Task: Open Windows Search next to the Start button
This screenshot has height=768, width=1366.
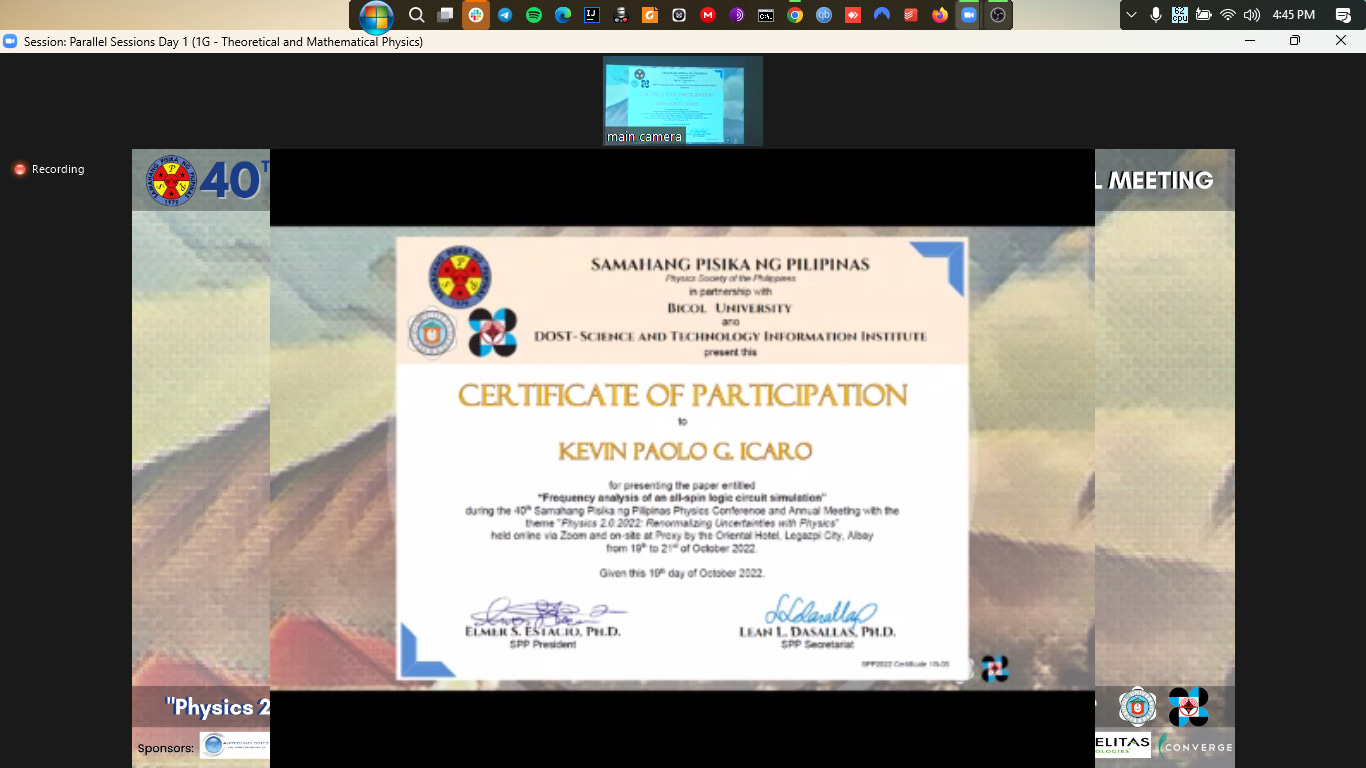Action: 415,15
